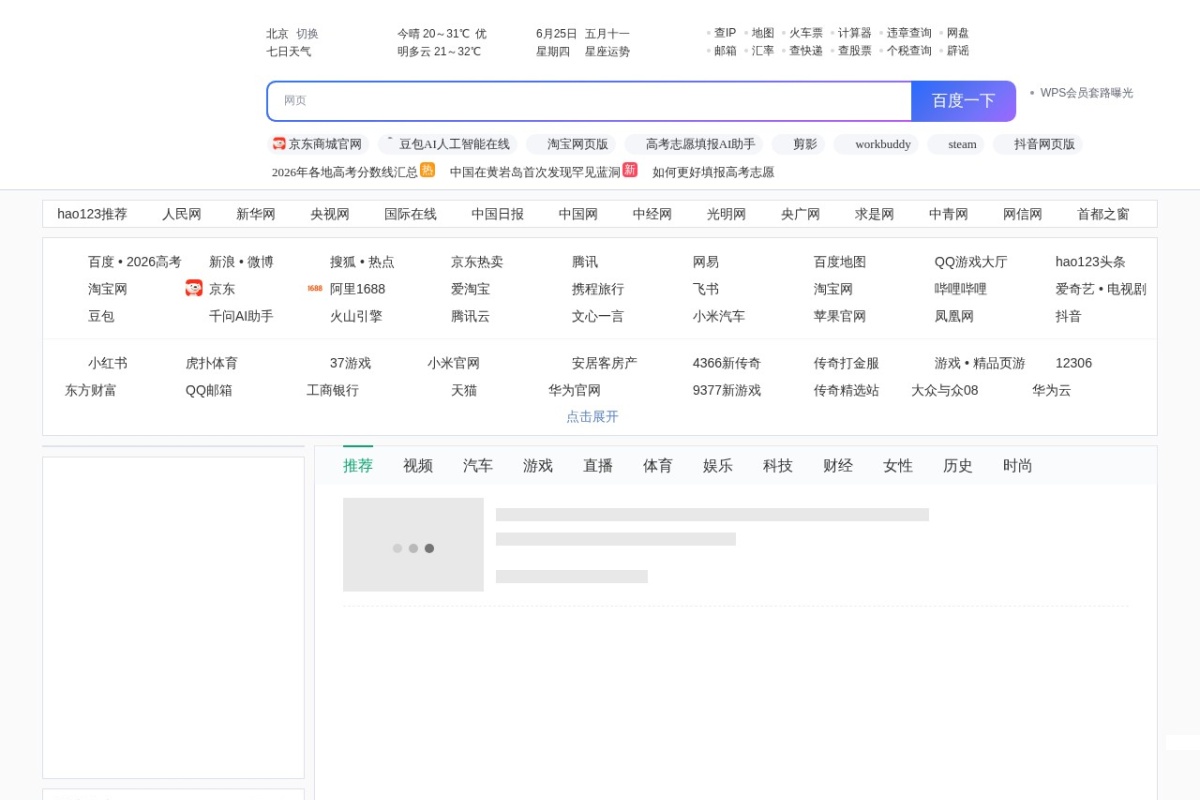Open the 个税查询 tool link
The width and height of the screenshot is (1200, 800).
[909, 51]
